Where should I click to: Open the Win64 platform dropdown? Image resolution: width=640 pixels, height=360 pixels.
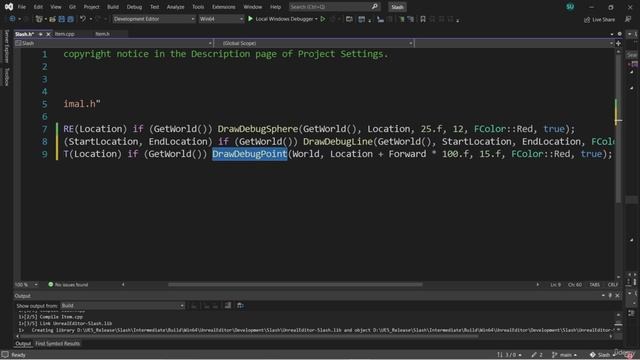point(221,19)
